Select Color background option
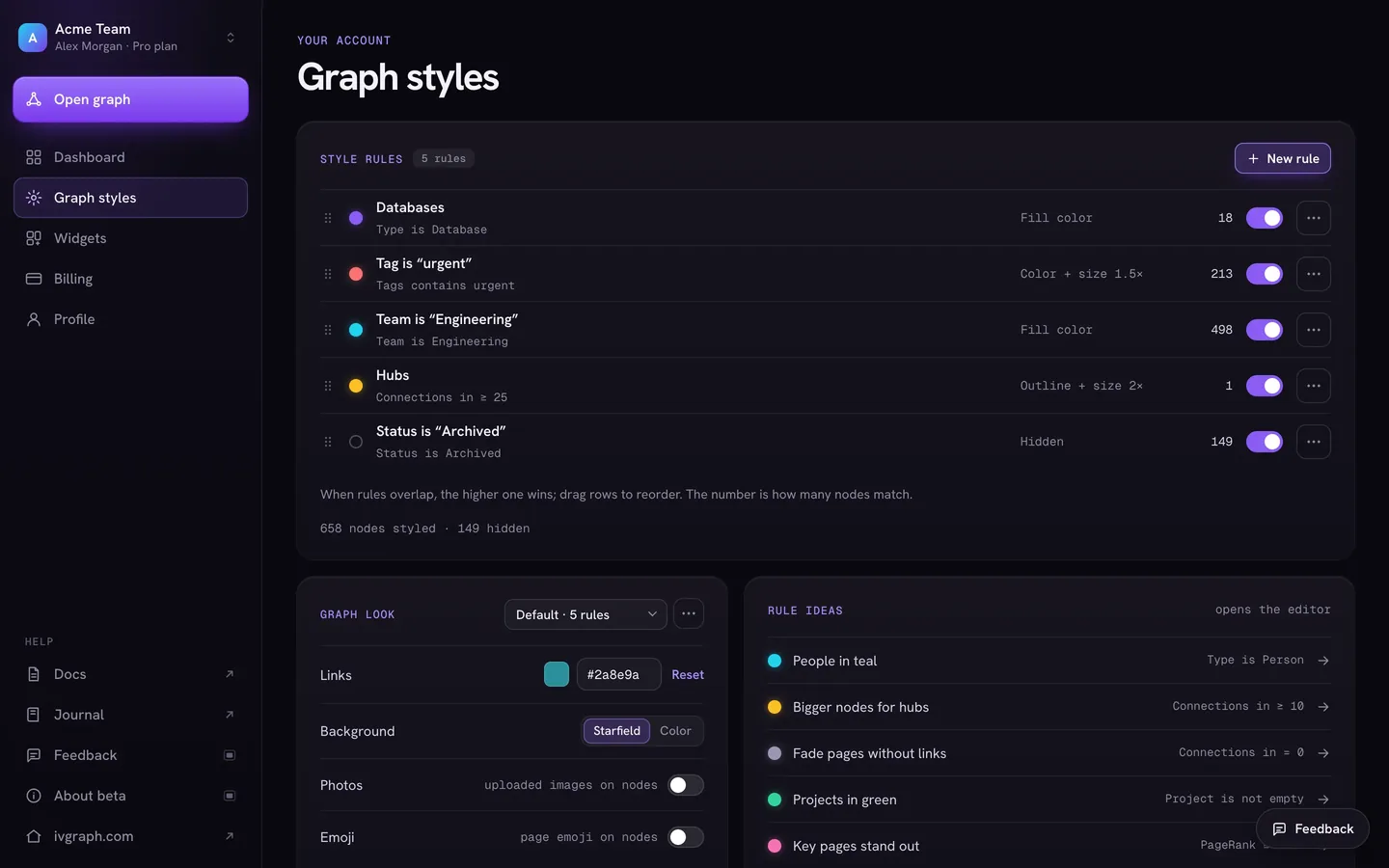 point(675,731)
